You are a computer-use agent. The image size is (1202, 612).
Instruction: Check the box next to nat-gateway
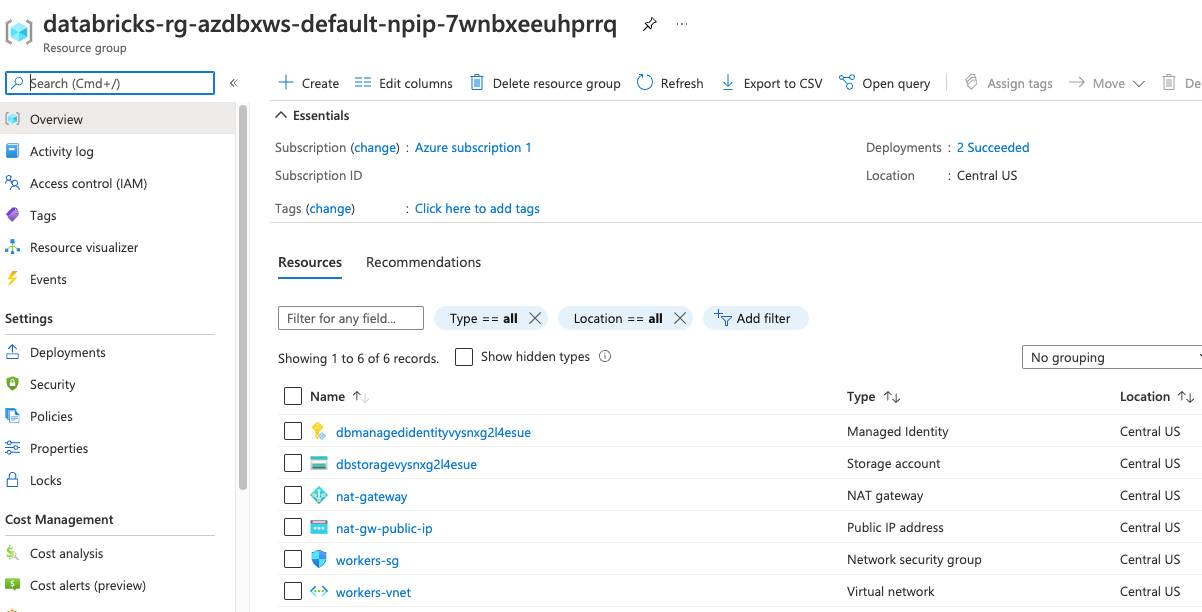pyautogui.click(x=292, y=495)
